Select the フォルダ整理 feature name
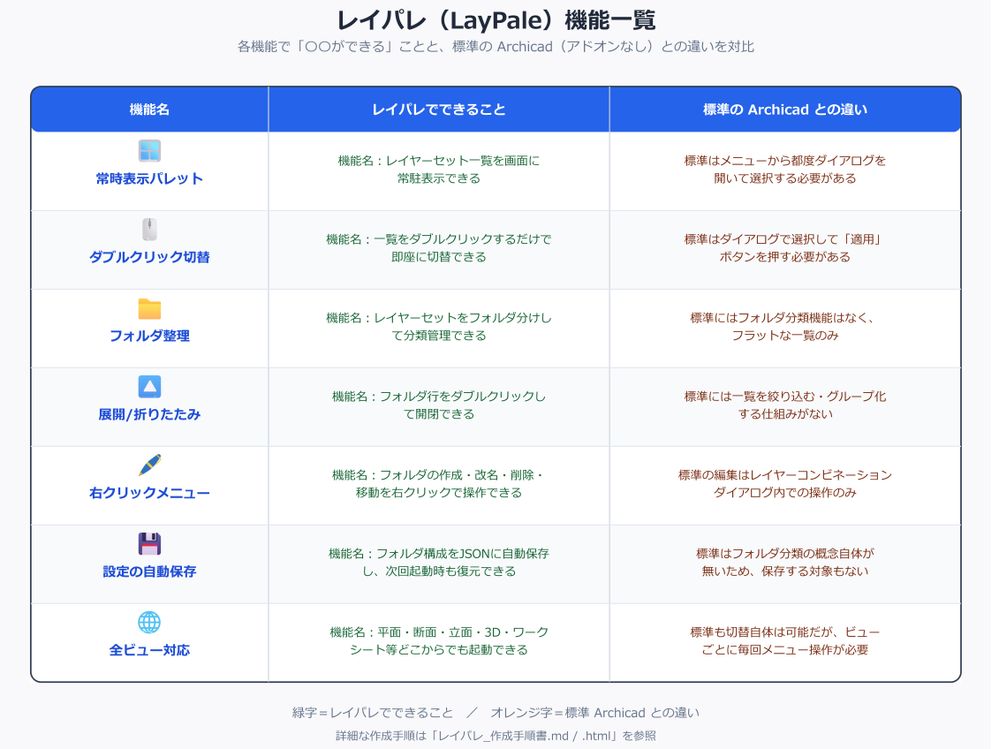This screenshot has height=749, width=999. (150, 336)
